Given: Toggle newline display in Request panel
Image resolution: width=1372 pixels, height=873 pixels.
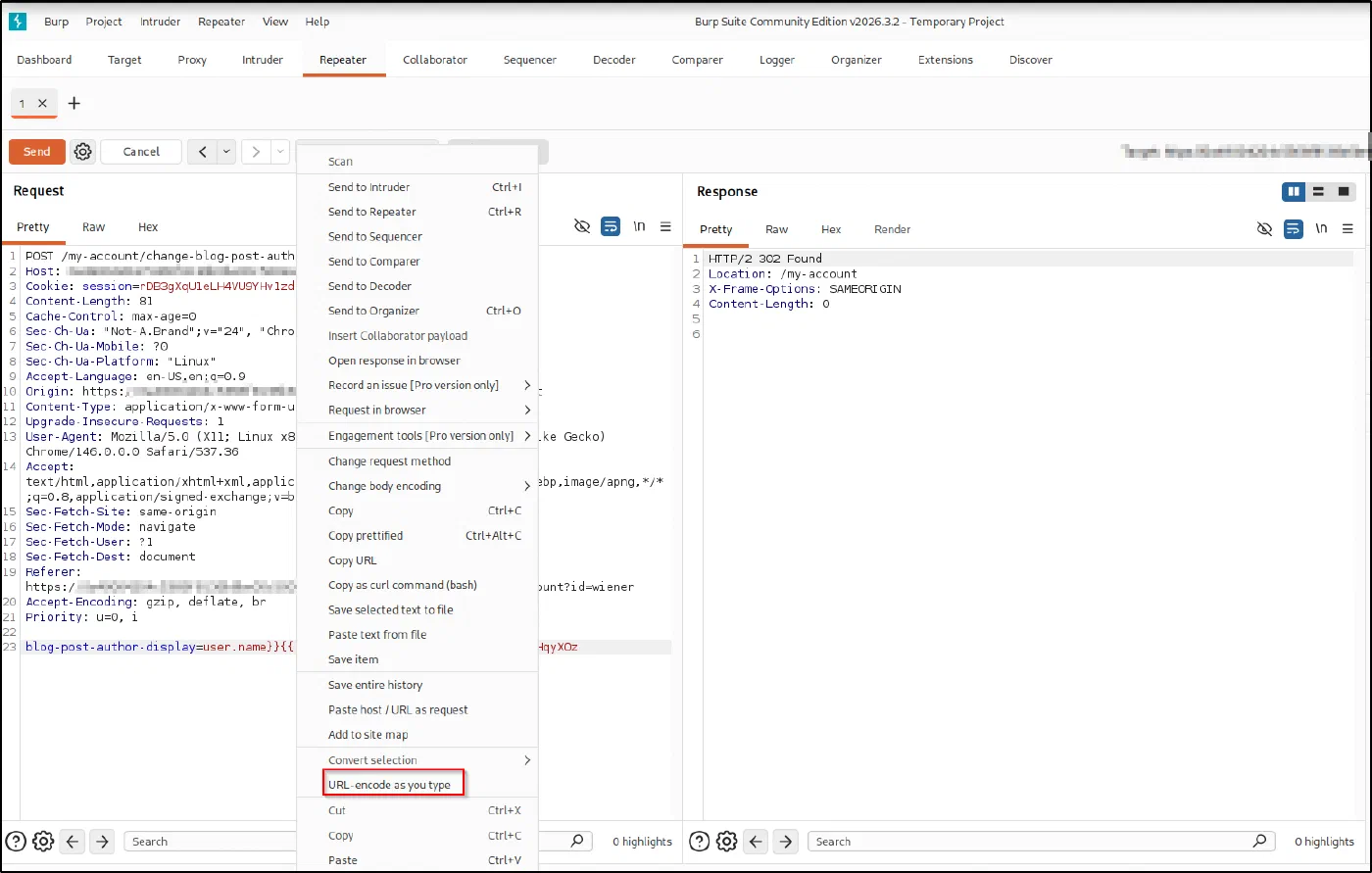Looking at the screenshot, I should (639, 226).
